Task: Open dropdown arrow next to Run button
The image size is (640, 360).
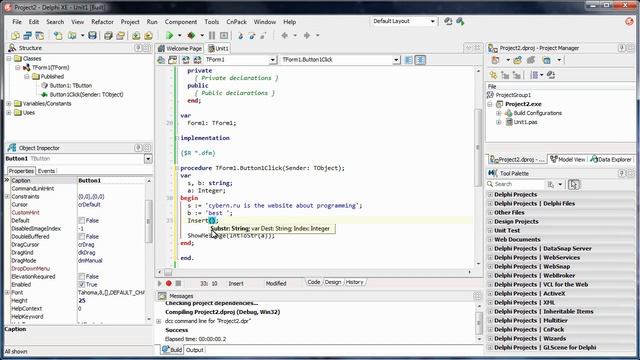Action: tap(180, 36)
